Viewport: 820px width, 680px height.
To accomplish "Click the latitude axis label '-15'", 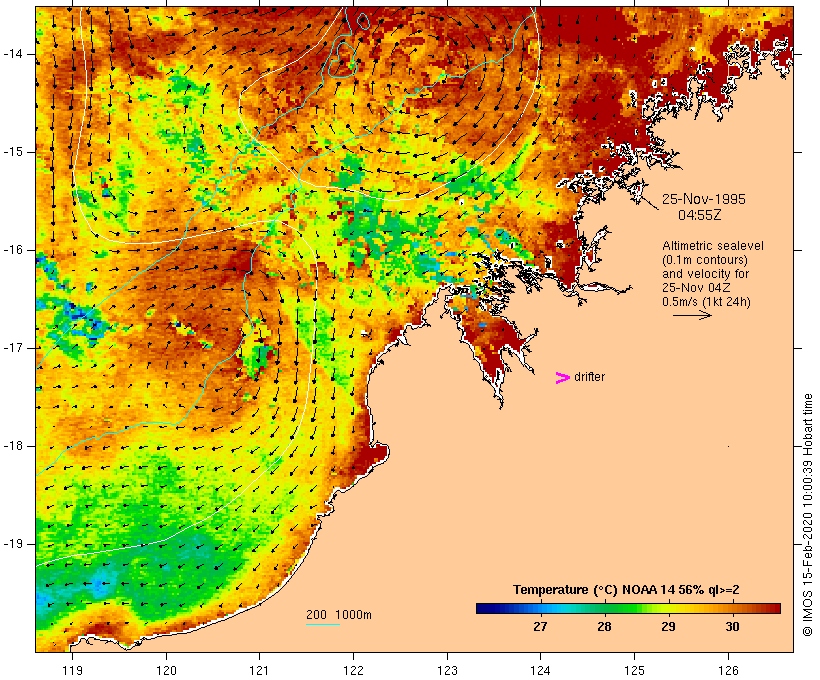I will tap(12, 152).
